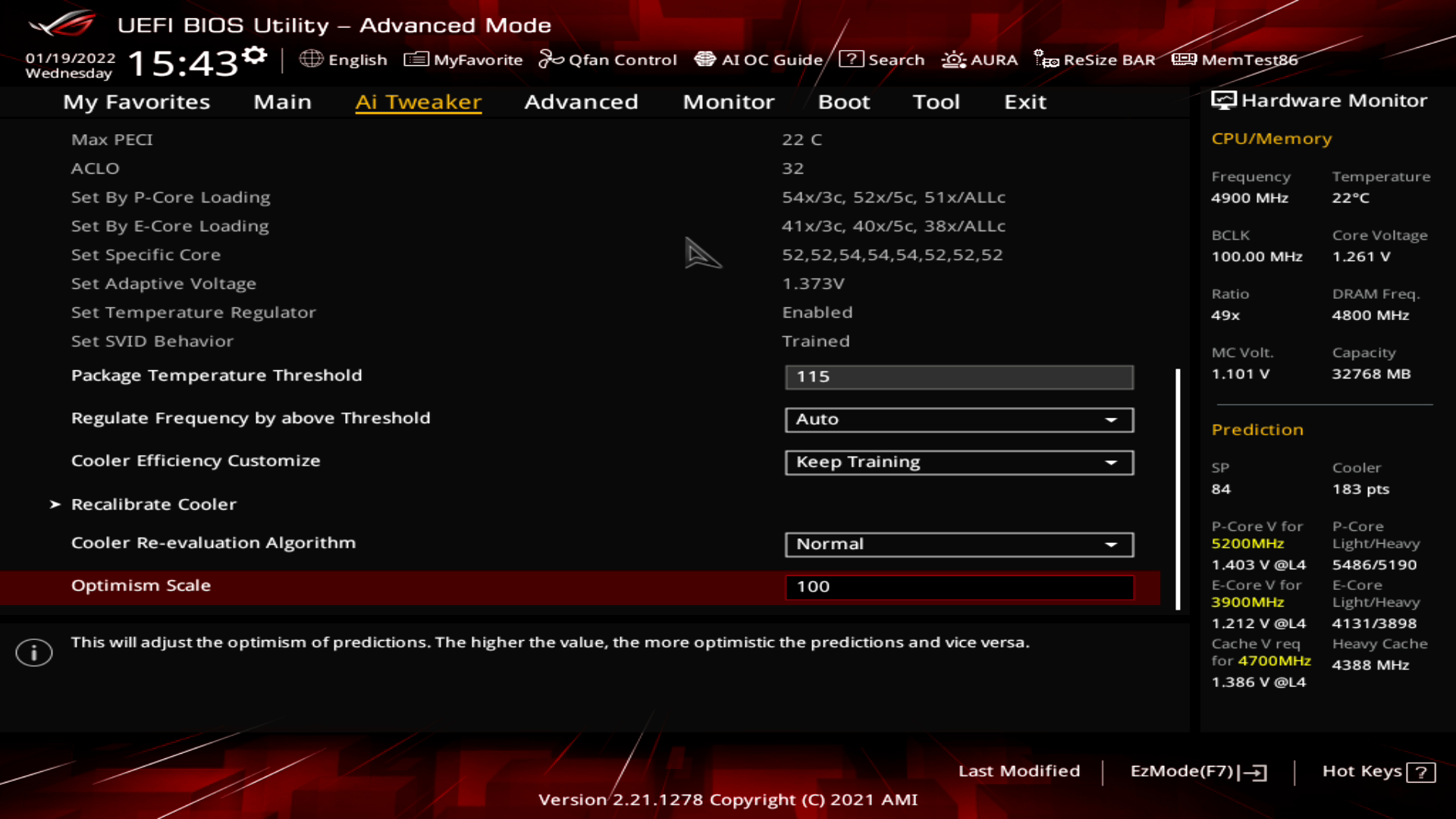The image size is (1456, 819).
Task: Open Qfan Control
Action: click(608, 59)
